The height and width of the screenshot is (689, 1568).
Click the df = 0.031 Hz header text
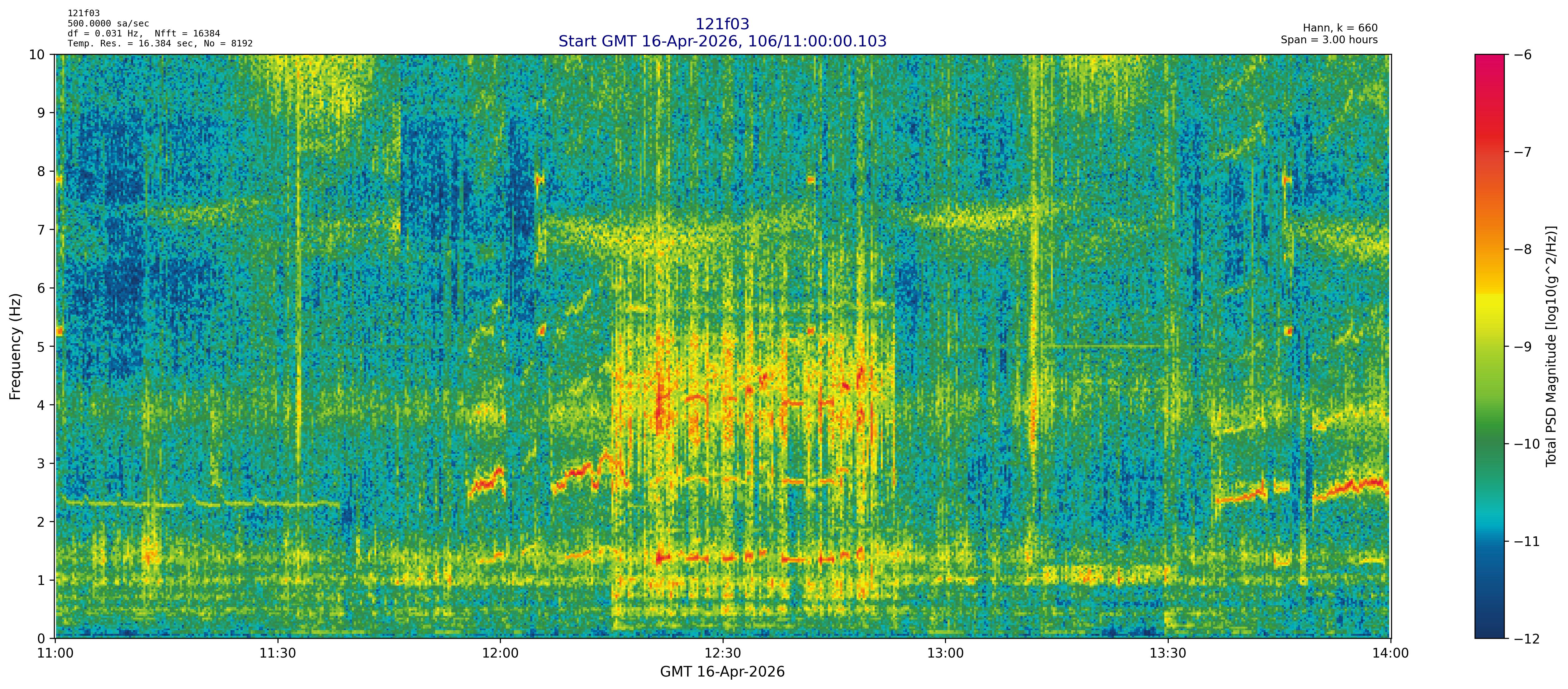pyautogui.click(x=105, y=33)
